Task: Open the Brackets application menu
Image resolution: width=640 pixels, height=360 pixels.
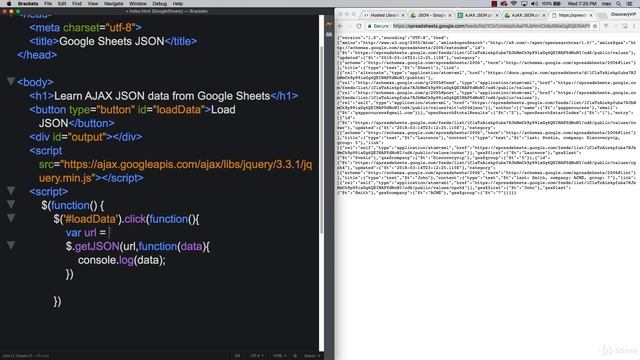Action: pyautogui.click(x=28, y=4)
